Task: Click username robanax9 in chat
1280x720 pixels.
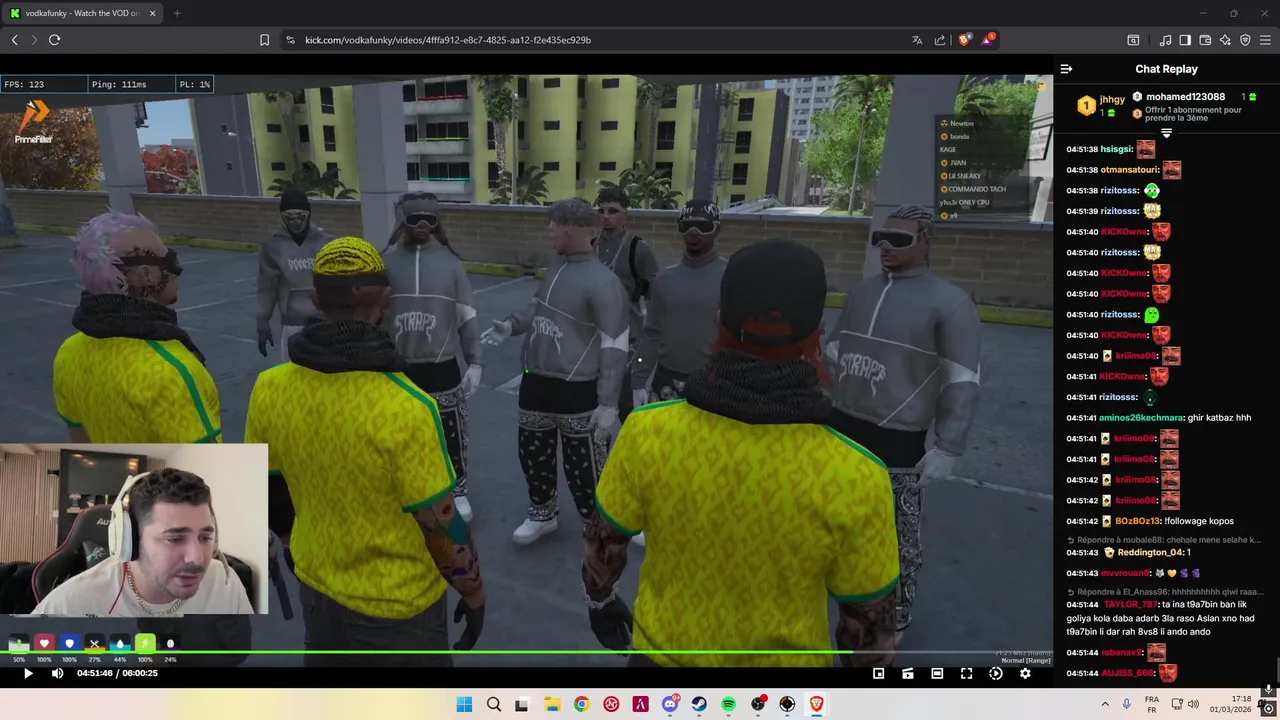Action: coord(1122,652)
